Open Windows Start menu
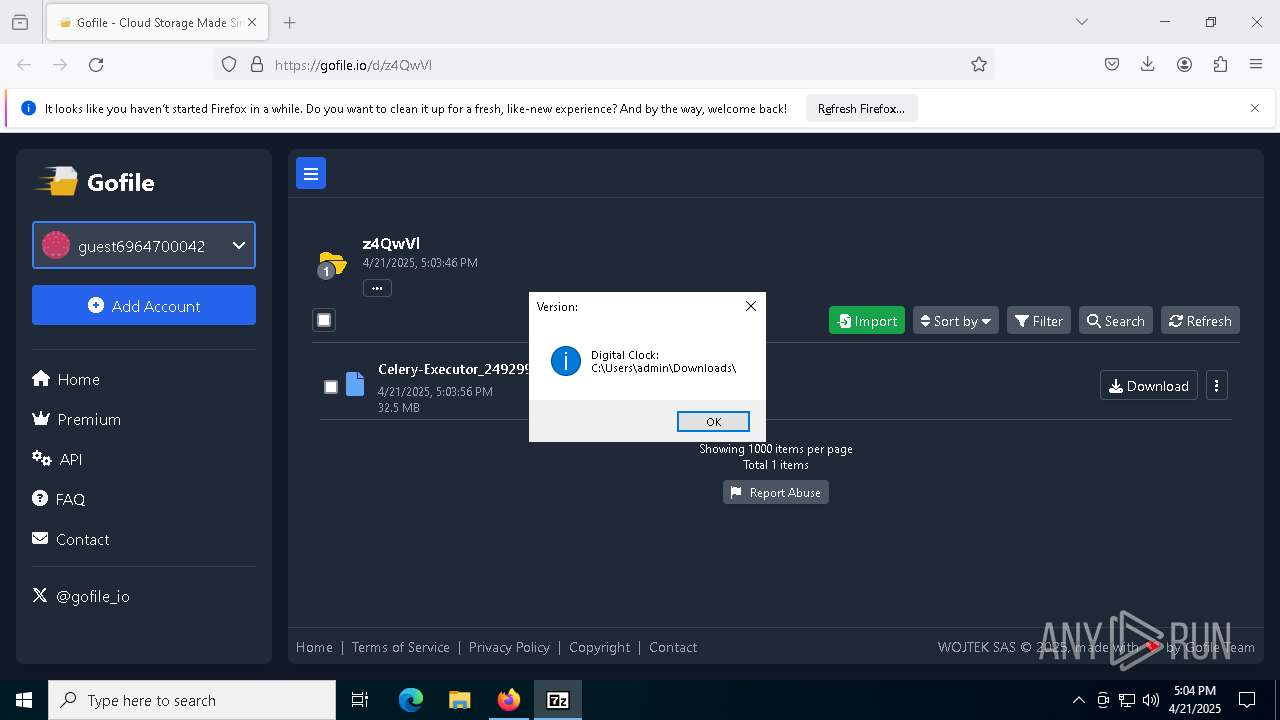 point(24,700)
